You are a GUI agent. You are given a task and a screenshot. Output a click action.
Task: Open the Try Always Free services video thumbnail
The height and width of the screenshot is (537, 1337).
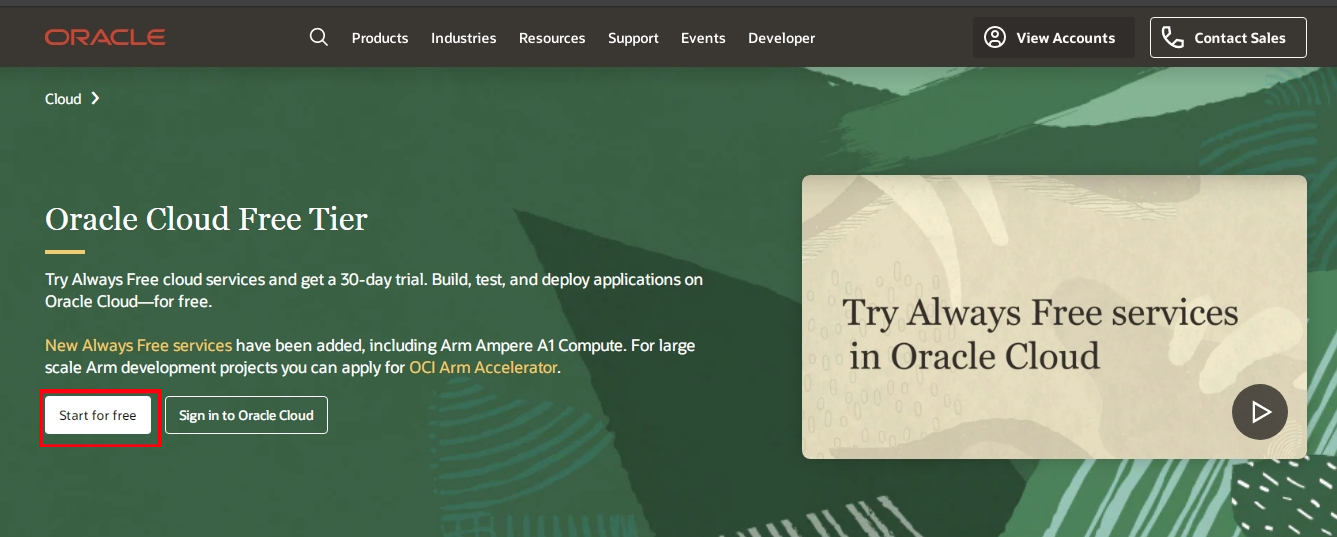point(1054,317)
